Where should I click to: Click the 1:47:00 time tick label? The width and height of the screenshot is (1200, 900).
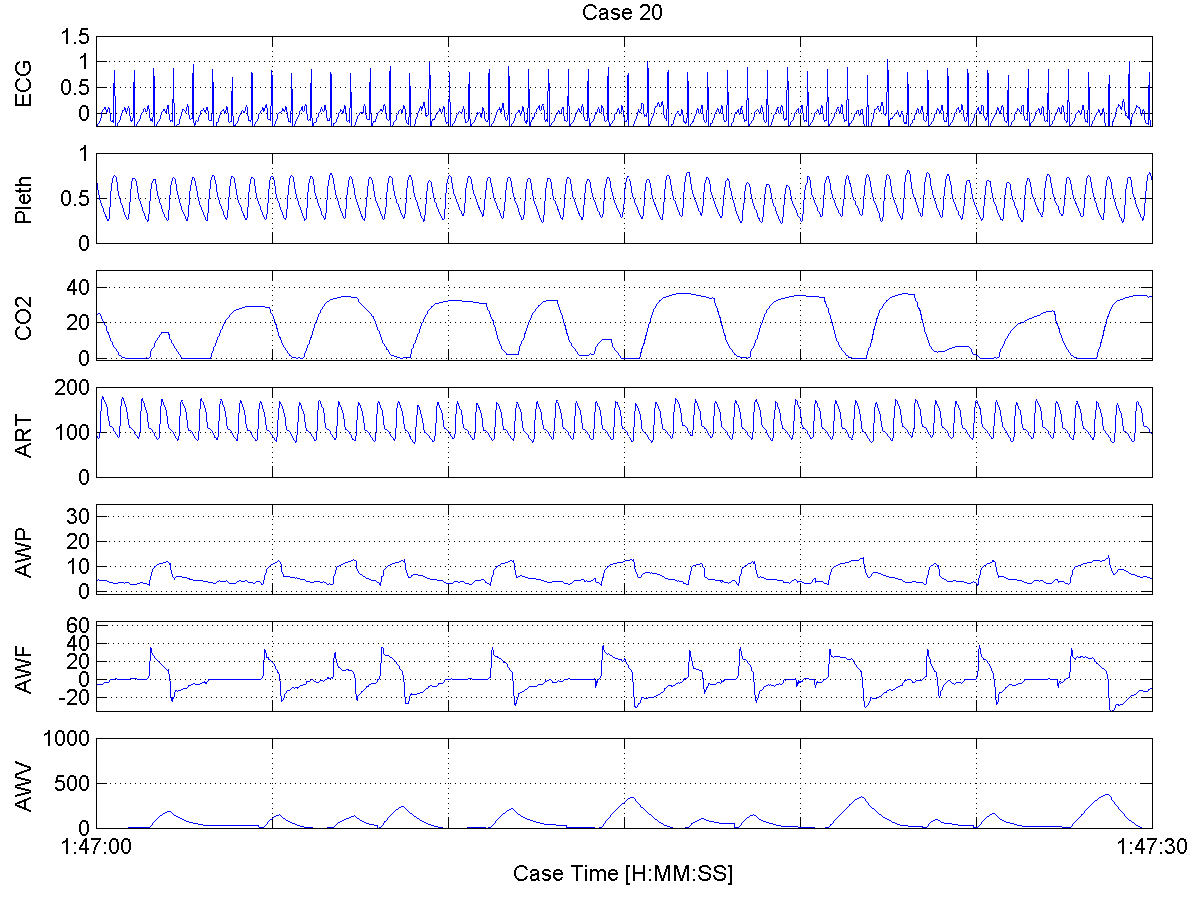(97, 846)
